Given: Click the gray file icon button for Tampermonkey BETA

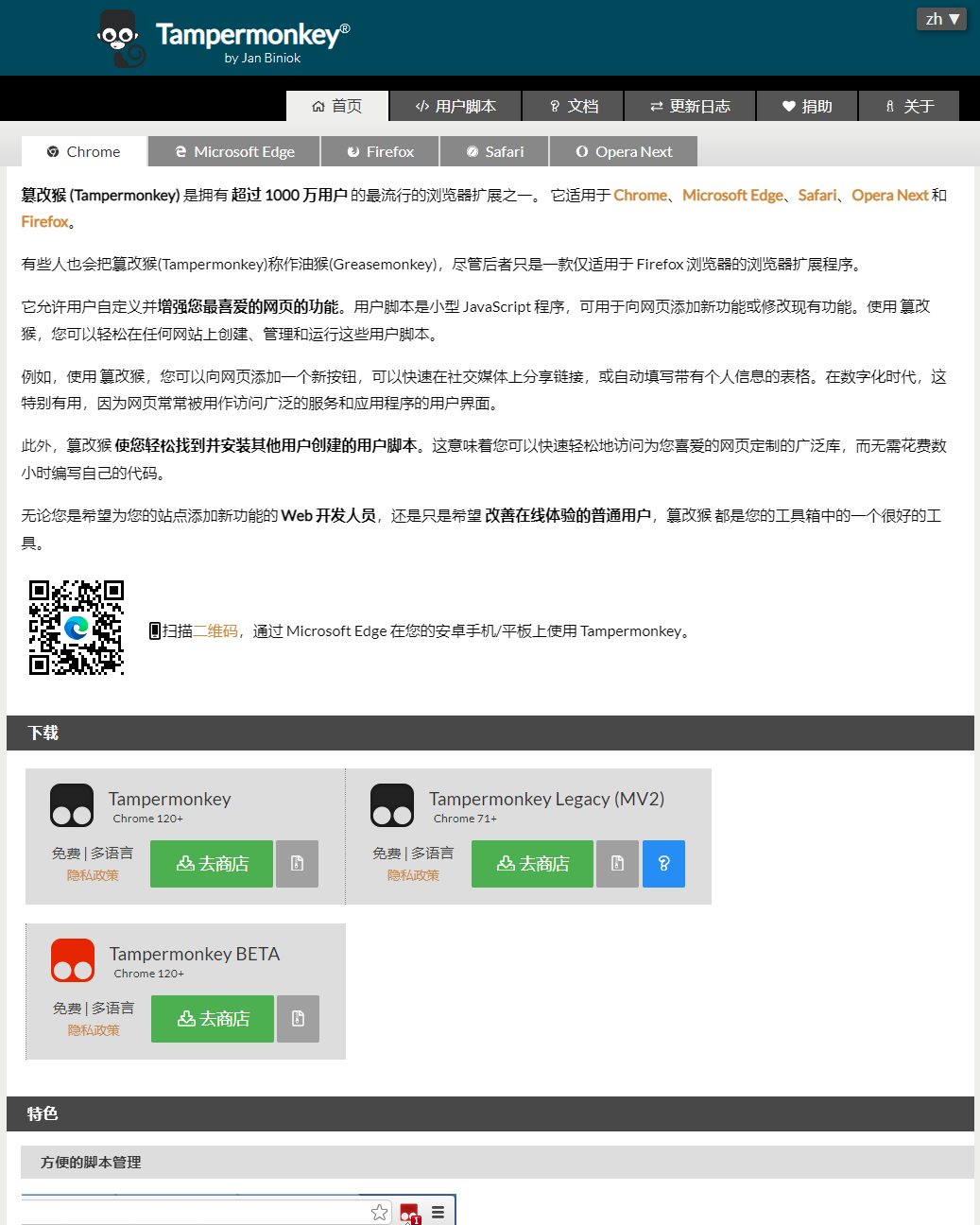Looking at the screenshot, I should click(298, 1019).
